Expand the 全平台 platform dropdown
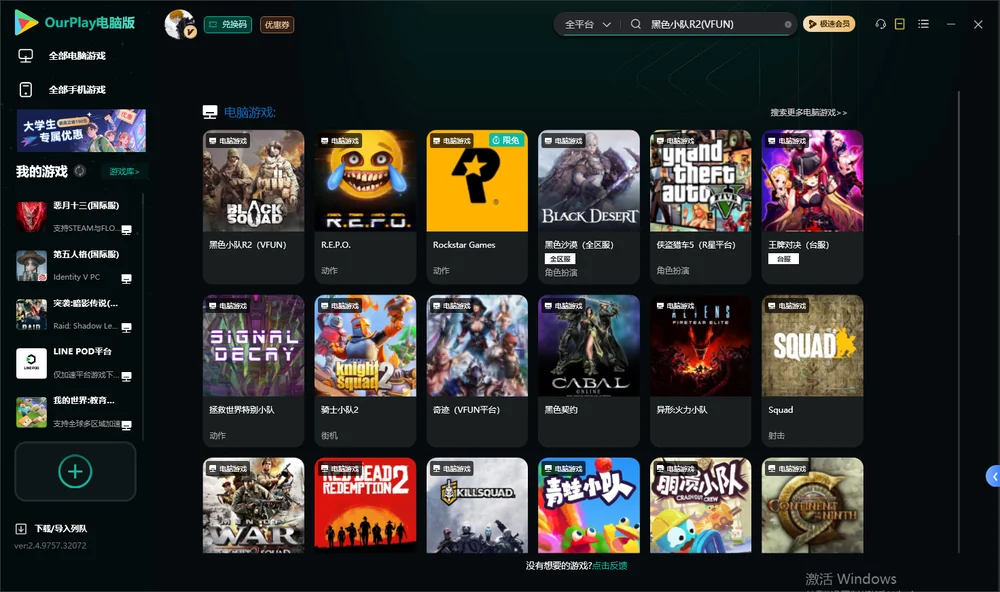The width and height of the screenshot is (1000, 592). [x=587, y=24]
